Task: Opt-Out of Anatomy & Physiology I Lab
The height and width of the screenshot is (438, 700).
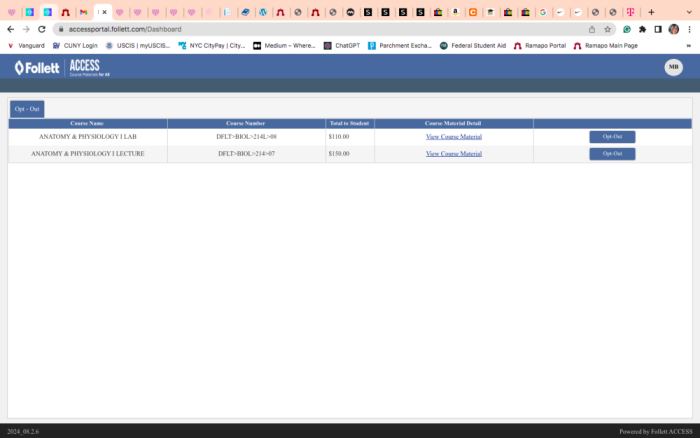Action: click(612, 137)
